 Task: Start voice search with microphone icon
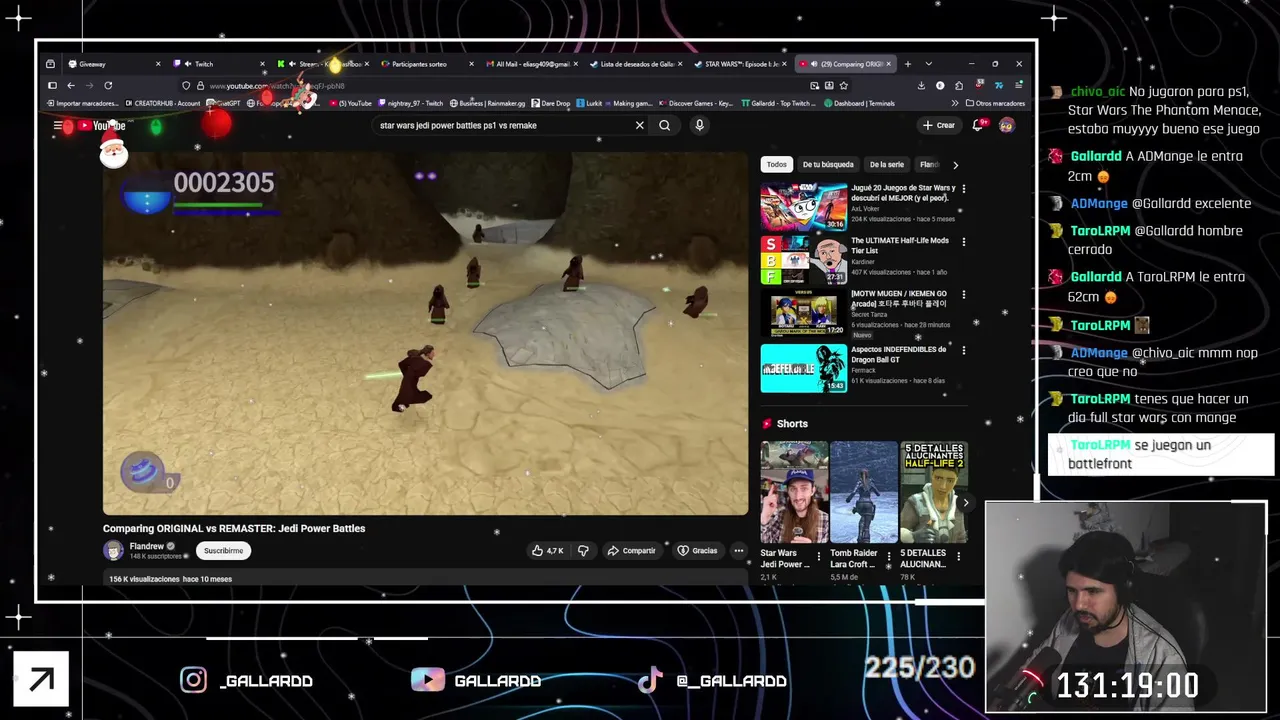(699, 125)
